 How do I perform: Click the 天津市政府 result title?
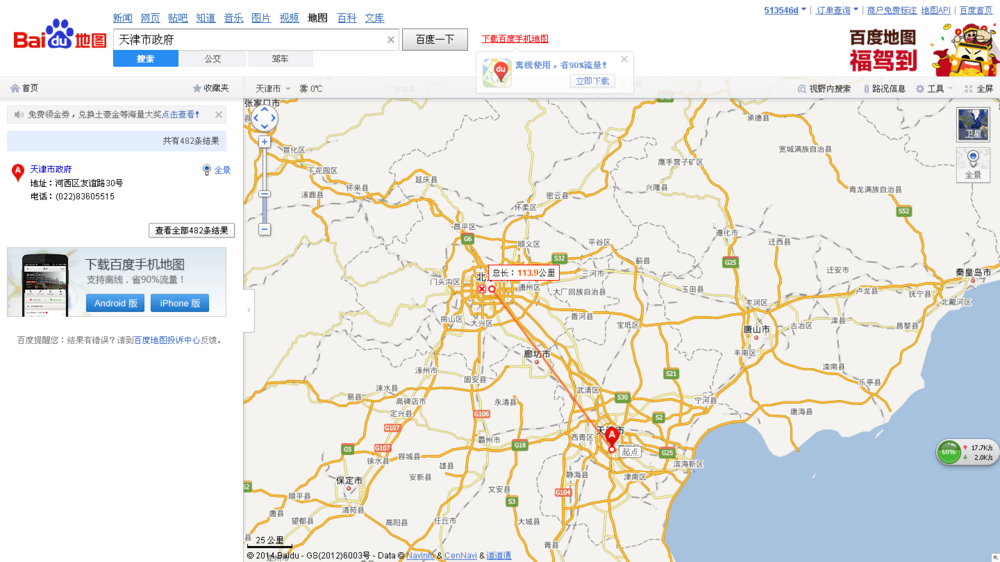click(x=51, y=169)
